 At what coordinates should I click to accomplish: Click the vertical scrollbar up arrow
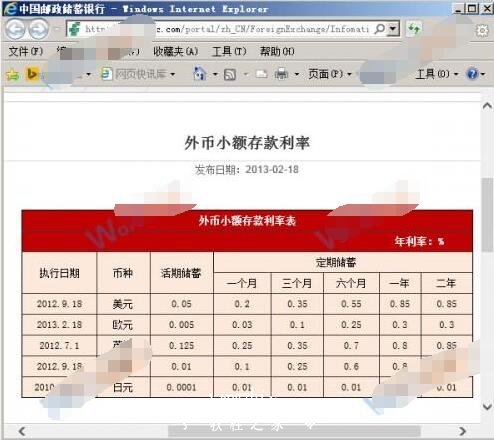(x=487, y=106)
